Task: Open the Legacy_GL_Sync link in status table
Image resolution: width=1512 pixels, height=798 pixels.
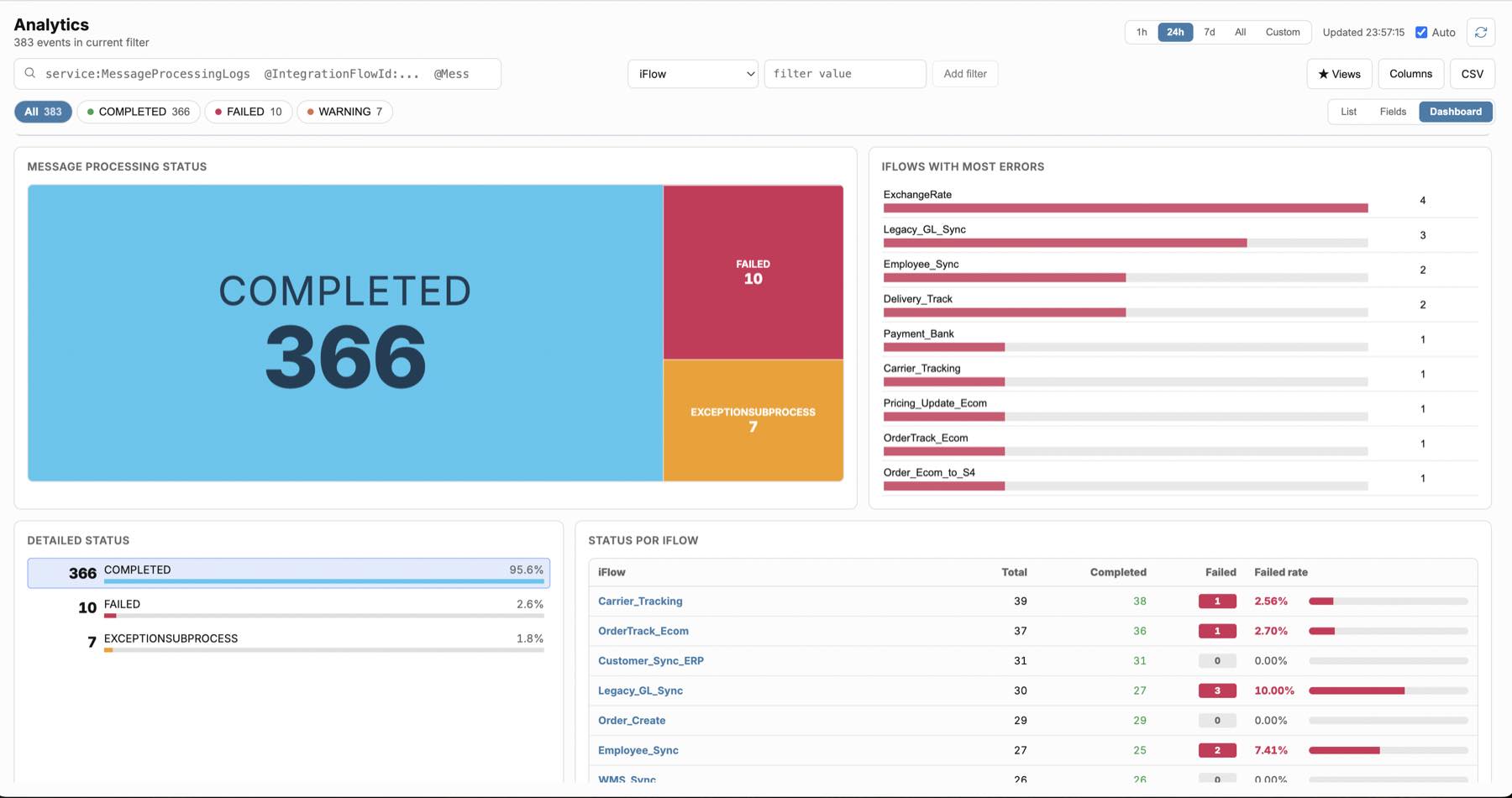Action: point(640,690)
